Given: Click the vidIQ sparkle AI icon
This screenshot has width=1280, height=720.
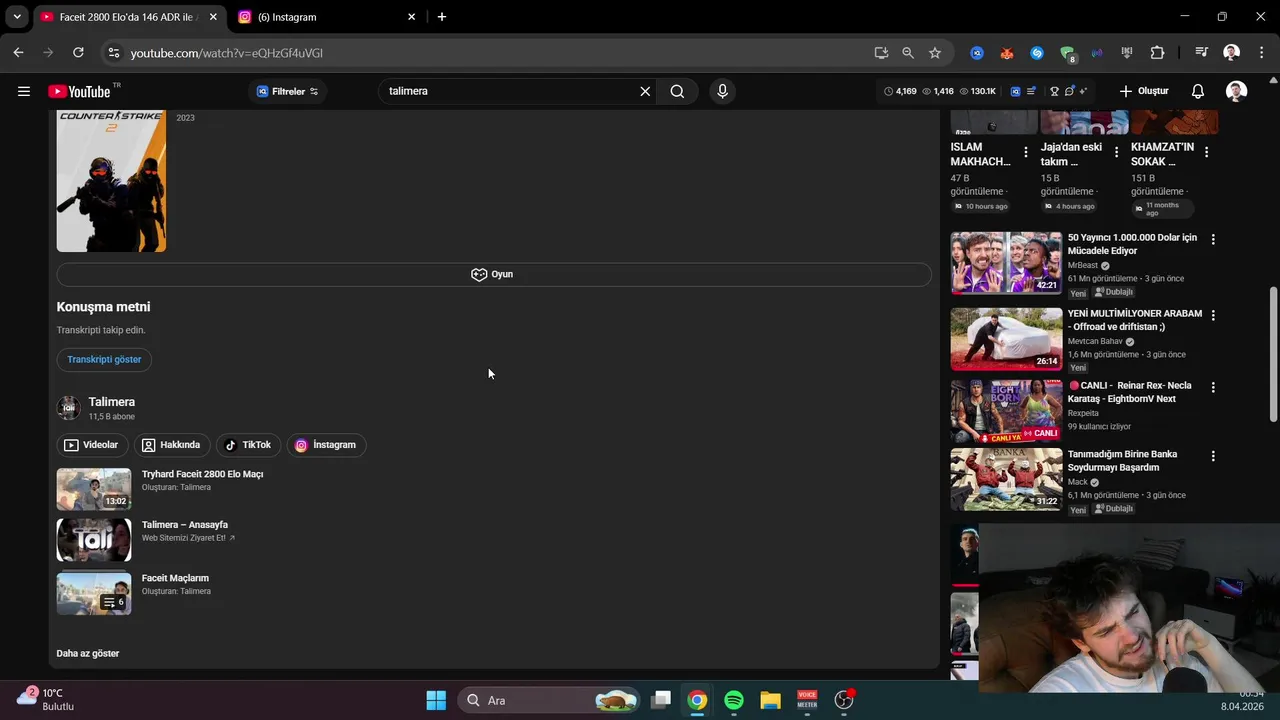Looking at the screenshot, I should 1083,91.
